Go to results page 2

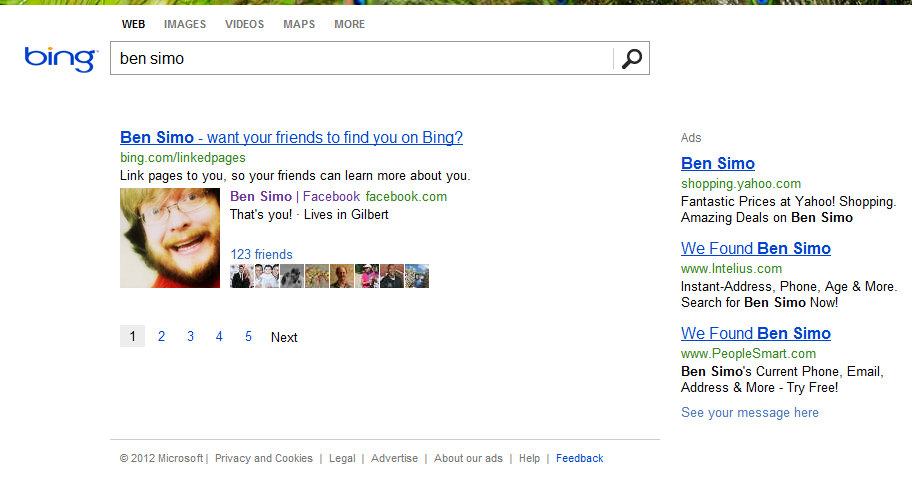click(x=161, y=336)
